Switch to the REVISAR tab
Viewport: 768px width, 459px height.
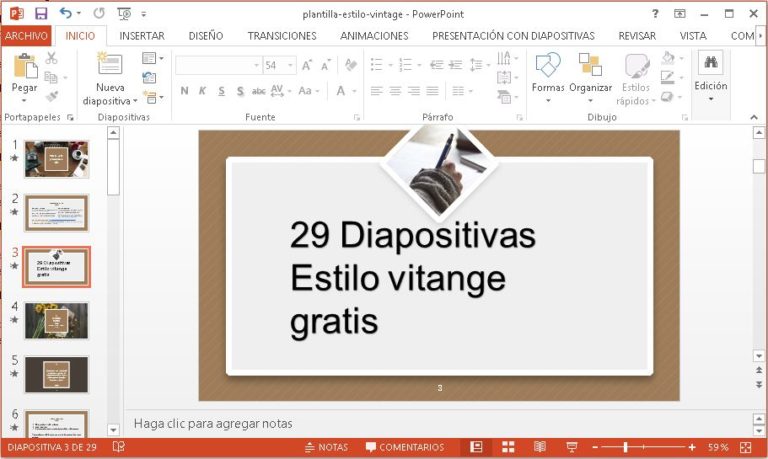pyautogui.click(x=637, y=36)
